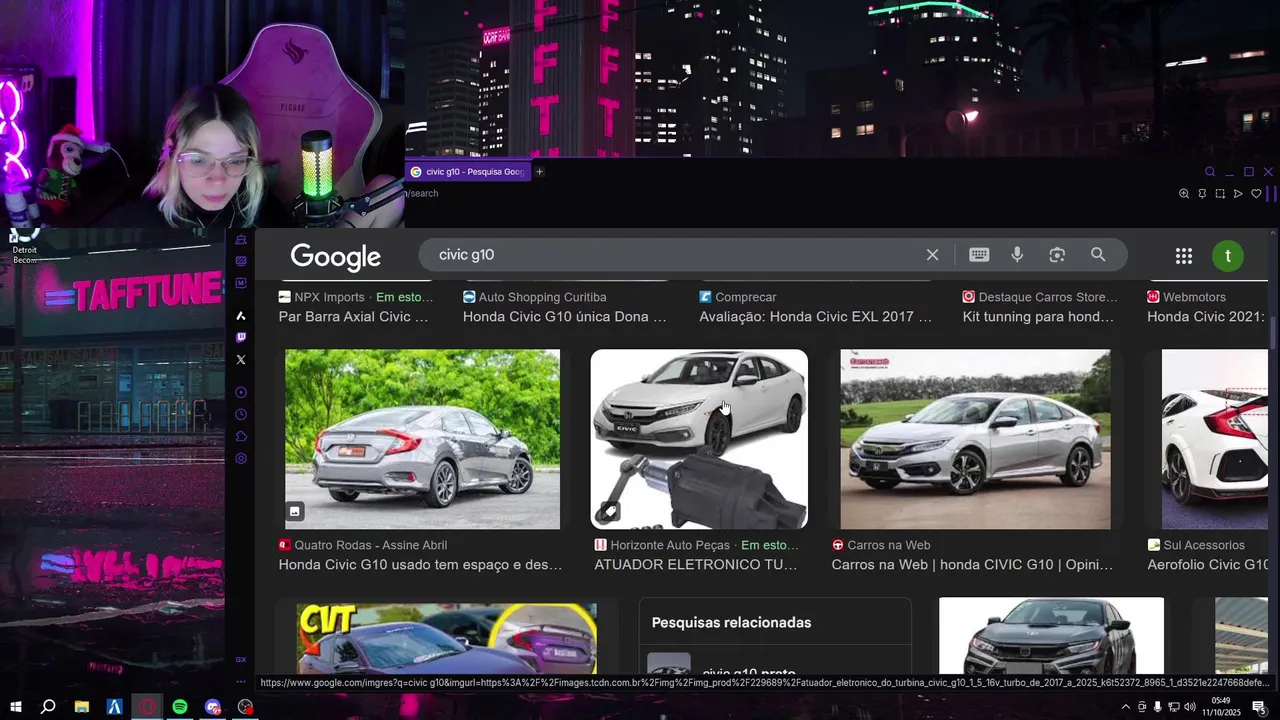Bookmark page with the heart icon
This screenshot has width=1280, height=720.
point(1256,194)
